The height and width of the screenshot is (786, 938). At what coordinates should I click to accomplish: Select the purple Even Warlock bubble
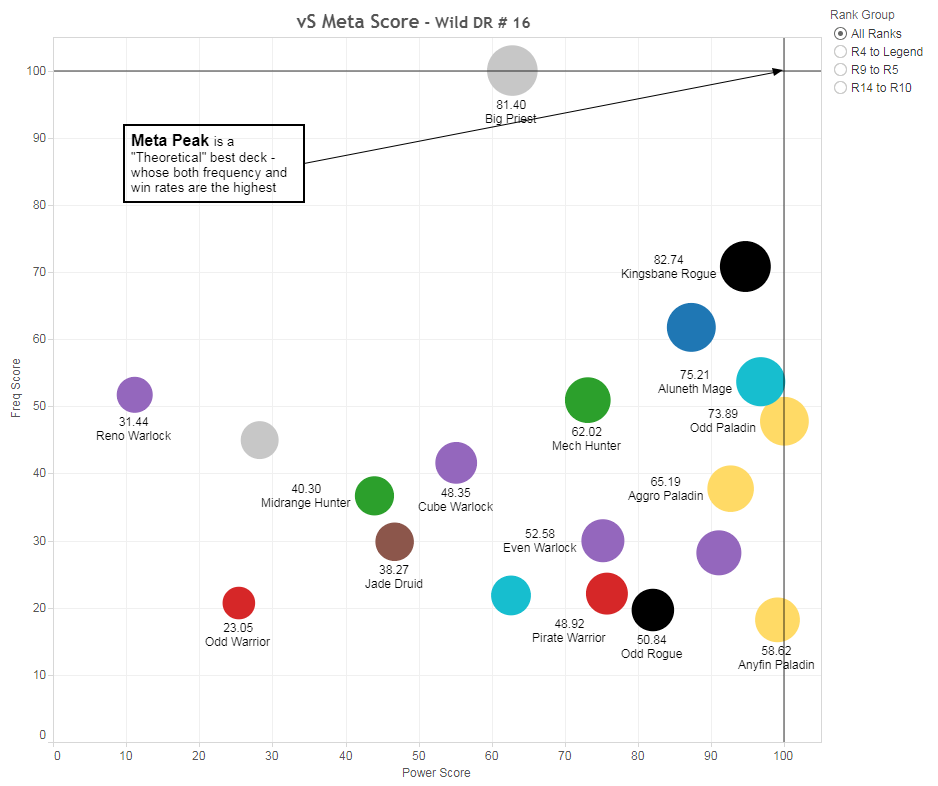tap(602, 541)
